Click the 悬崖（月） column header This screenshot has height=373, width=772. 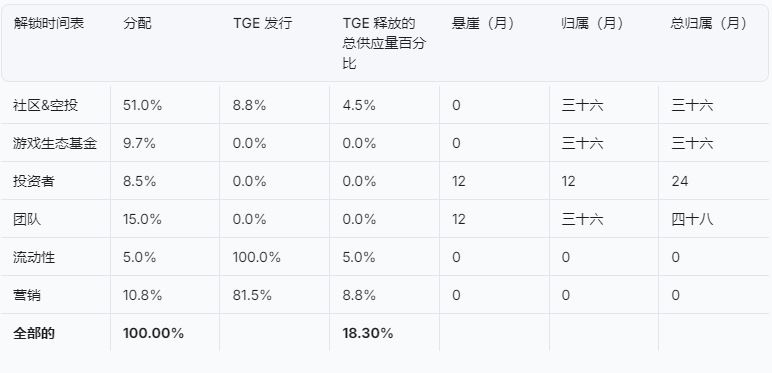tap(483, 24)
